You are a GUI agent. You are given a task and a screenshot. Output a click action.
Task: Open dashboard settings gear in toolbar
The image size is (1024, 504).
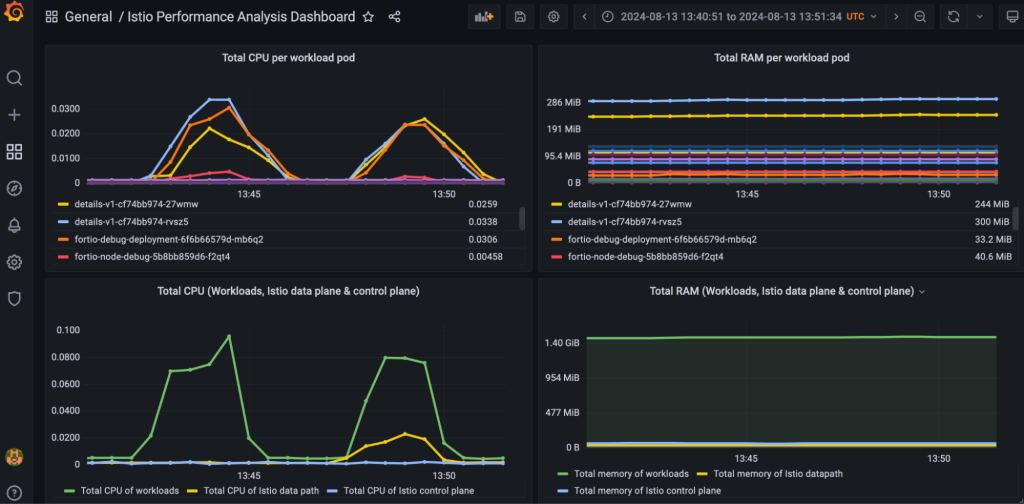(x=554, y=17)
